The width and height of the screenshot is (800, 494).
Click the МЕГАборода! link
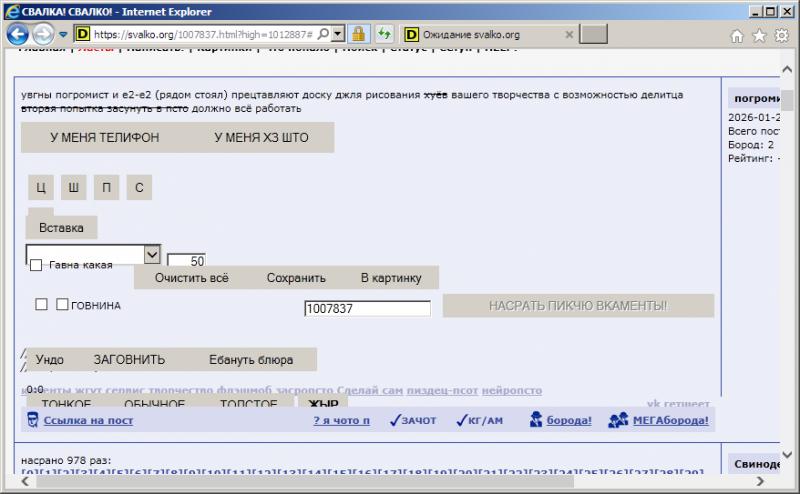coord(659,420)
